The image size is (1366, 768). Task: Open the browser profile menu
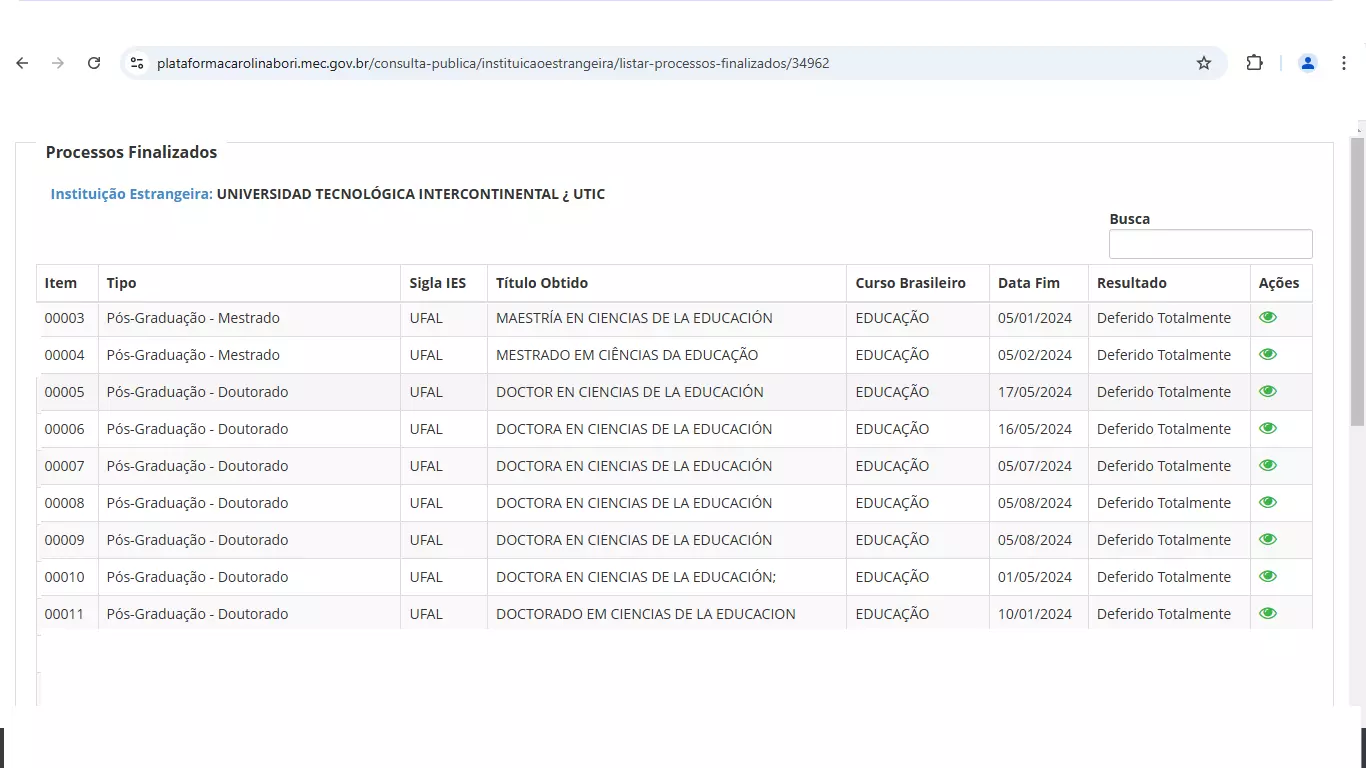click(1307, 63)
